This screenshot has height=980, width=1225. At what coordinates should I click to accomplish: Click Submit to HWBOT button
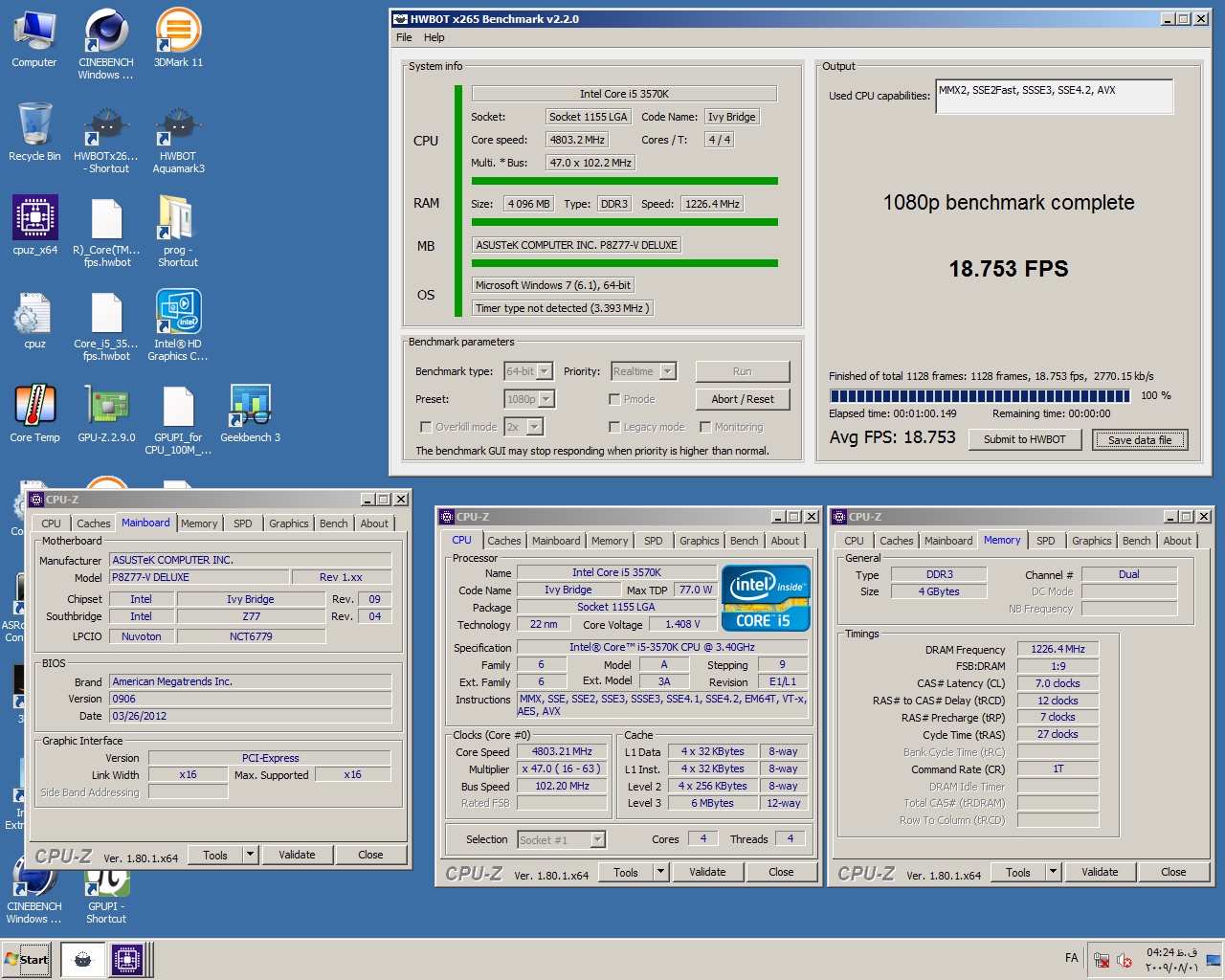click(x=1025, y=439)
